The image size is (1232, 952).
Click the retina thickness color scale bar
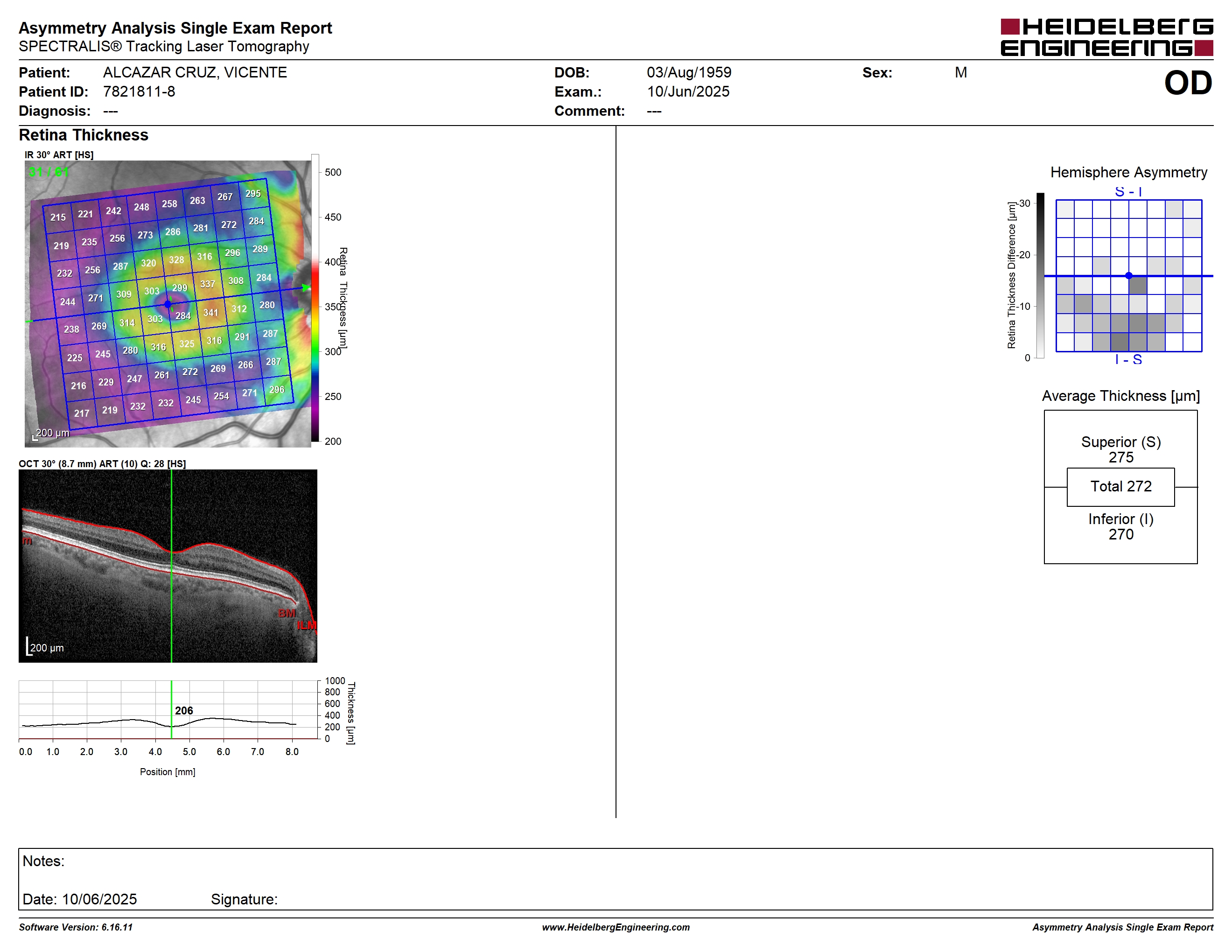click(x=315, y=297)
